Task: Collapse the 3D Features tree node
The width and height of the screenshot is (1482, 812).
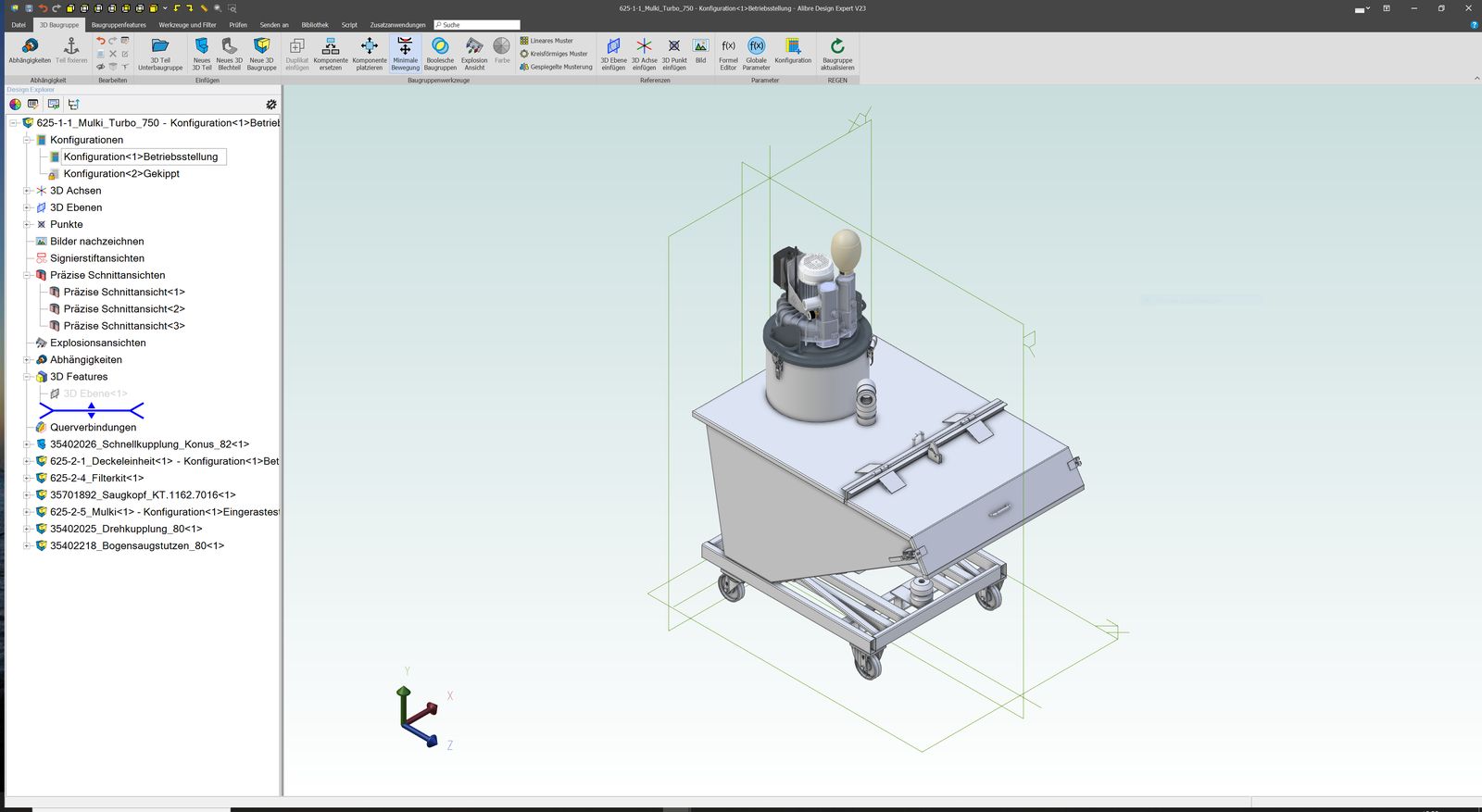Action: click(x=27, y=377)
